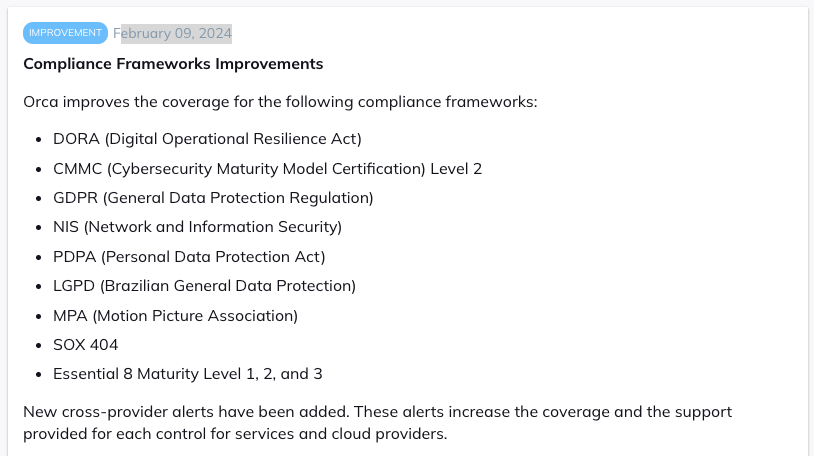Image resolution: width=814 pixels, height=456 pixels.
Task: Select the SOX 404 list item
Action: (86, 345)
